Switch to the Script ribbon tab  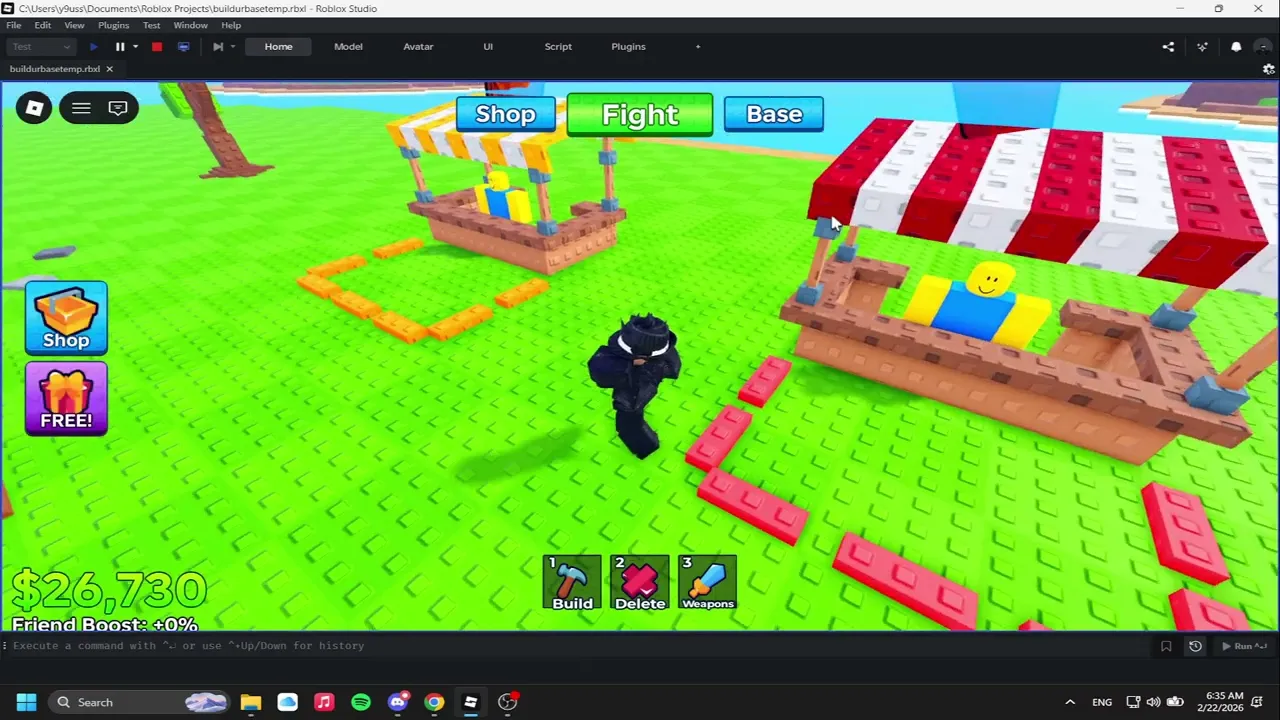click(x=558, y=46)
